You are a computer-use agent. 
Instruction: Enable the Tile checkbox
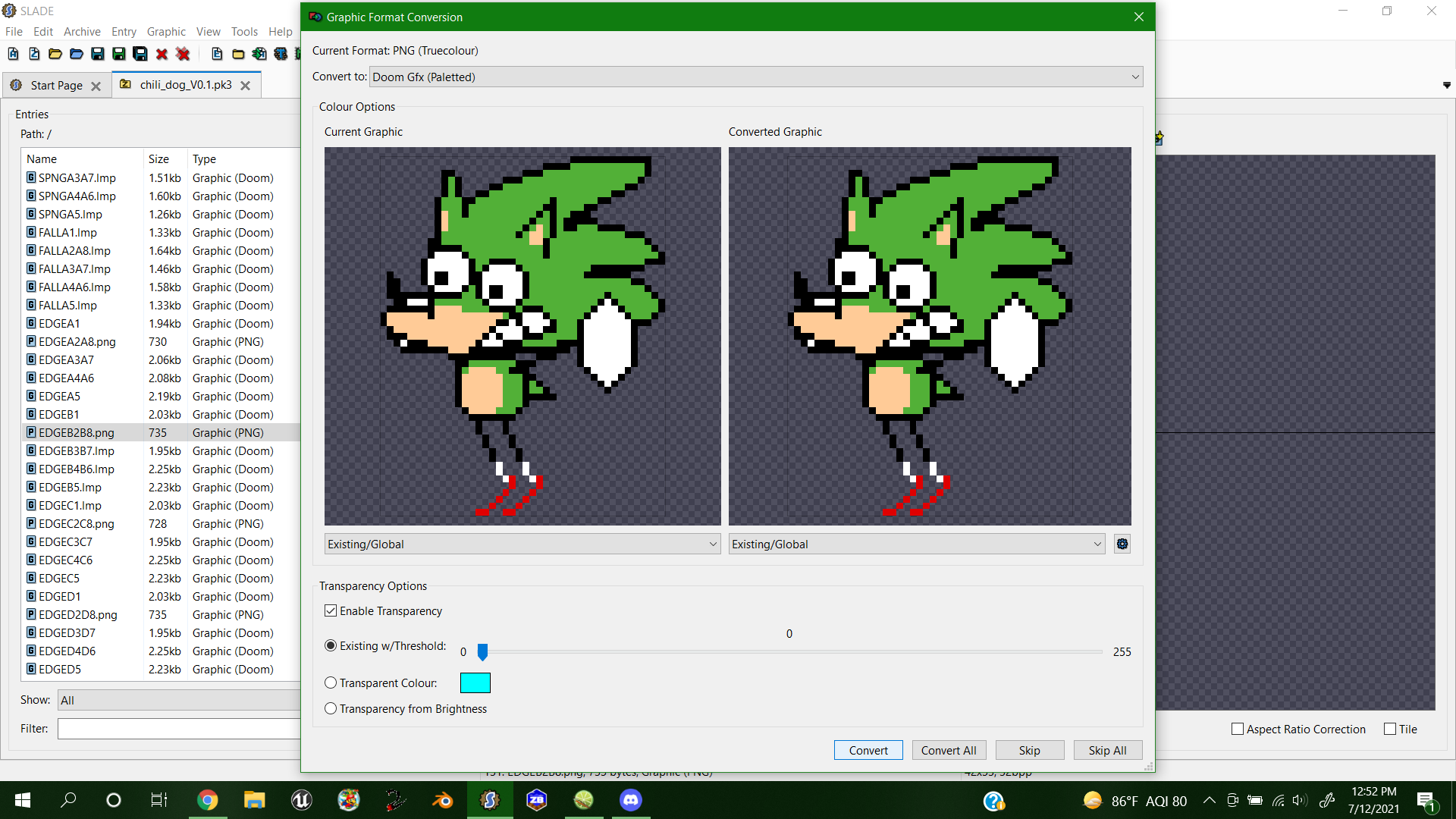pos(1390,730)
